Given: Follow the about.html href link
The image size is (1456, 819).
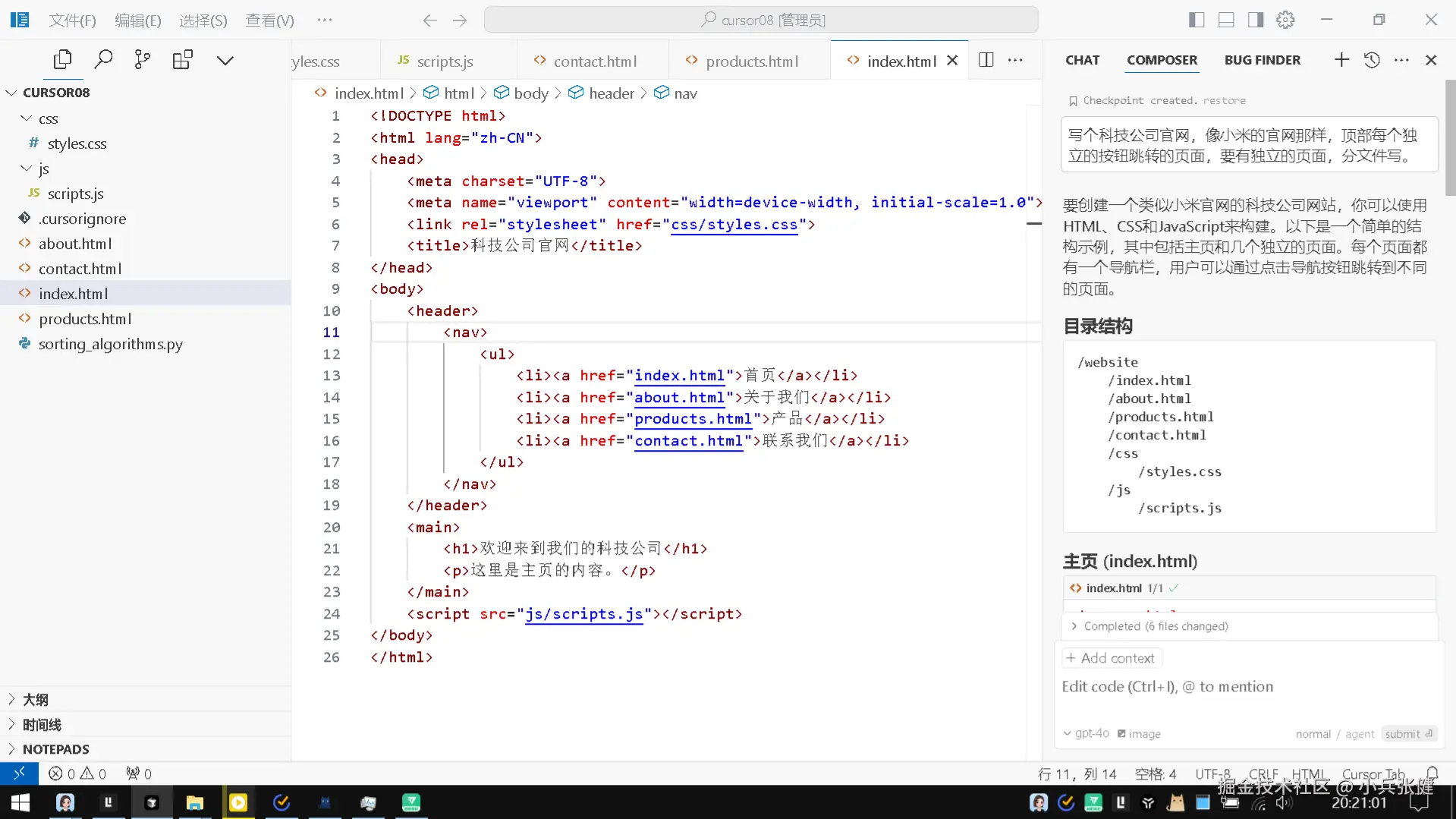Looking at the screenshot, I should (x=679, y=398).
